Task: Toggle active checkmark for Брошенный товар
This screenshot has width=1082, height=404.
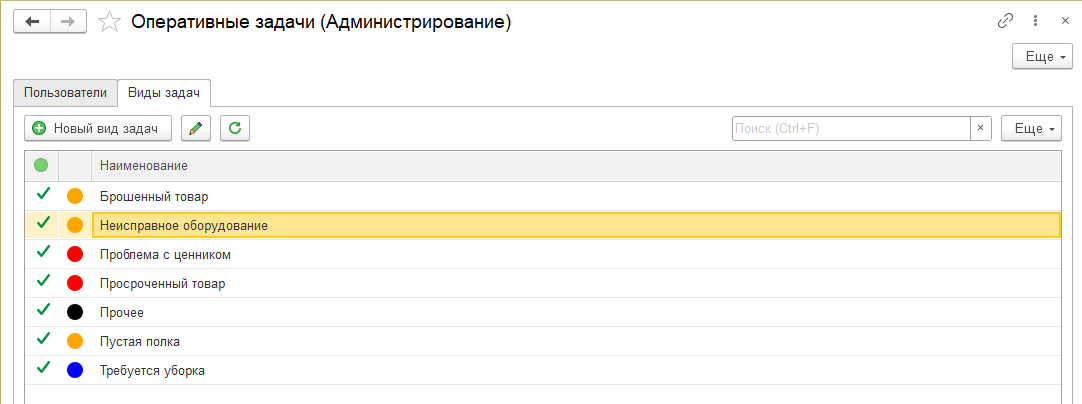Action: click(43, 195)
